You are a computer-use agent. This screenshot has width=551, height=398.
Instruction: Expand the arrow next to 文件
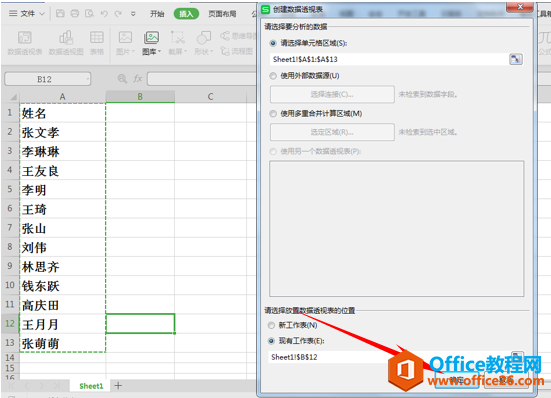click(42, 14)
